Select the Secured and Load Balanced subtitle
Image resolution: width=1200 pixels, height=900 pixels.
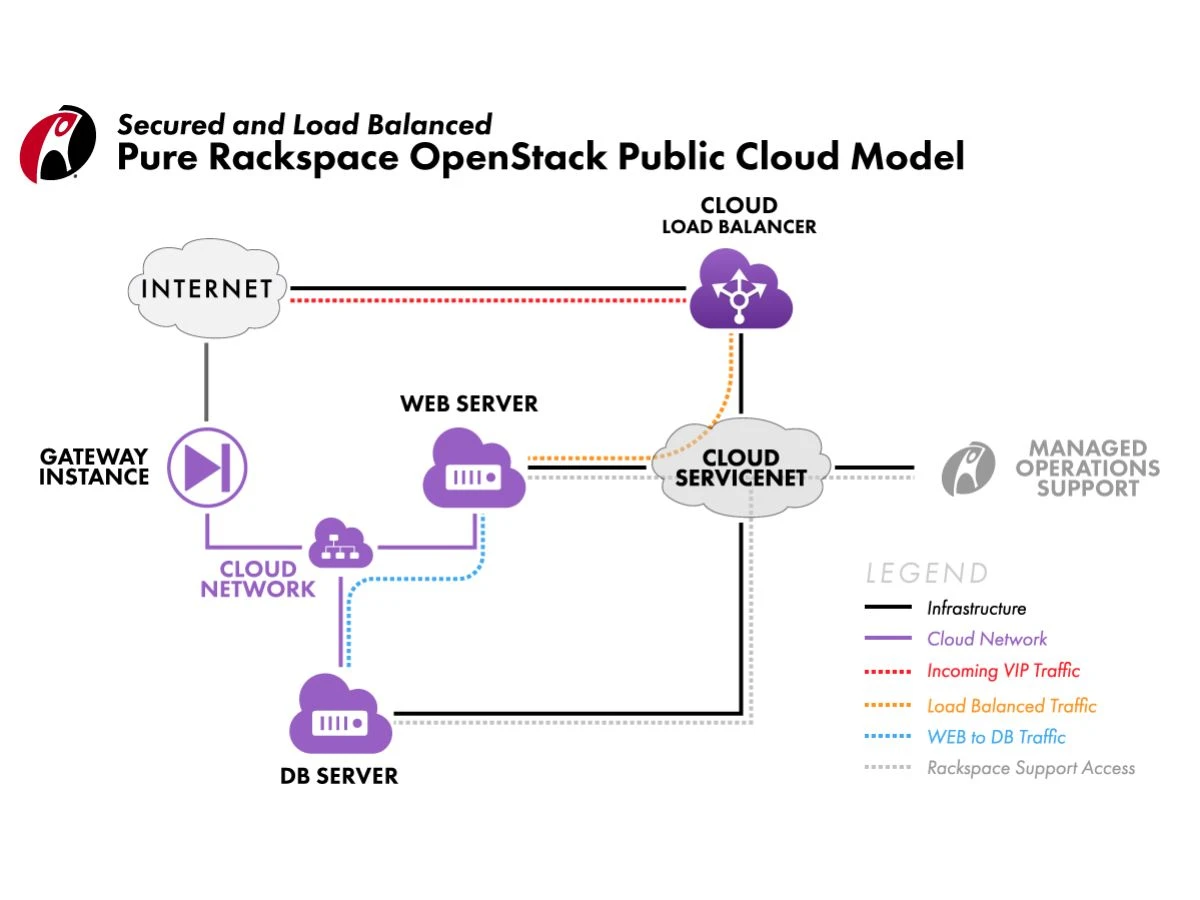[x=305, y=124]
